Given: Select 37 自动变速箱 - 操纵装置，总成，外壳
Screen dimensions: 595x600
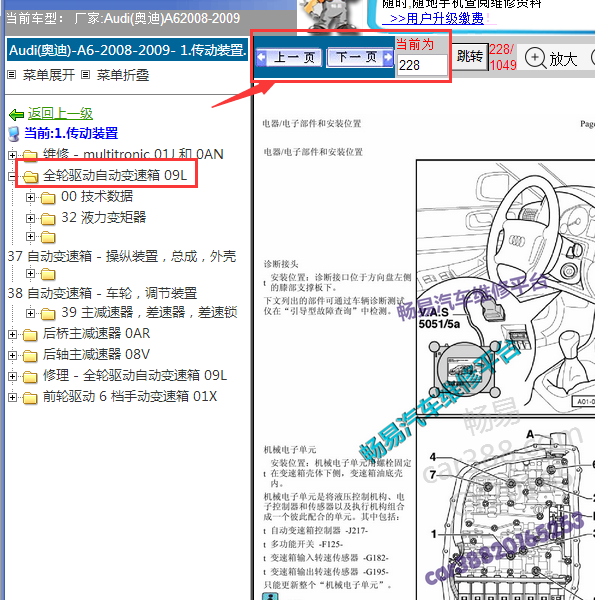Looking at the screenshot, I should (x=122, y=256).
